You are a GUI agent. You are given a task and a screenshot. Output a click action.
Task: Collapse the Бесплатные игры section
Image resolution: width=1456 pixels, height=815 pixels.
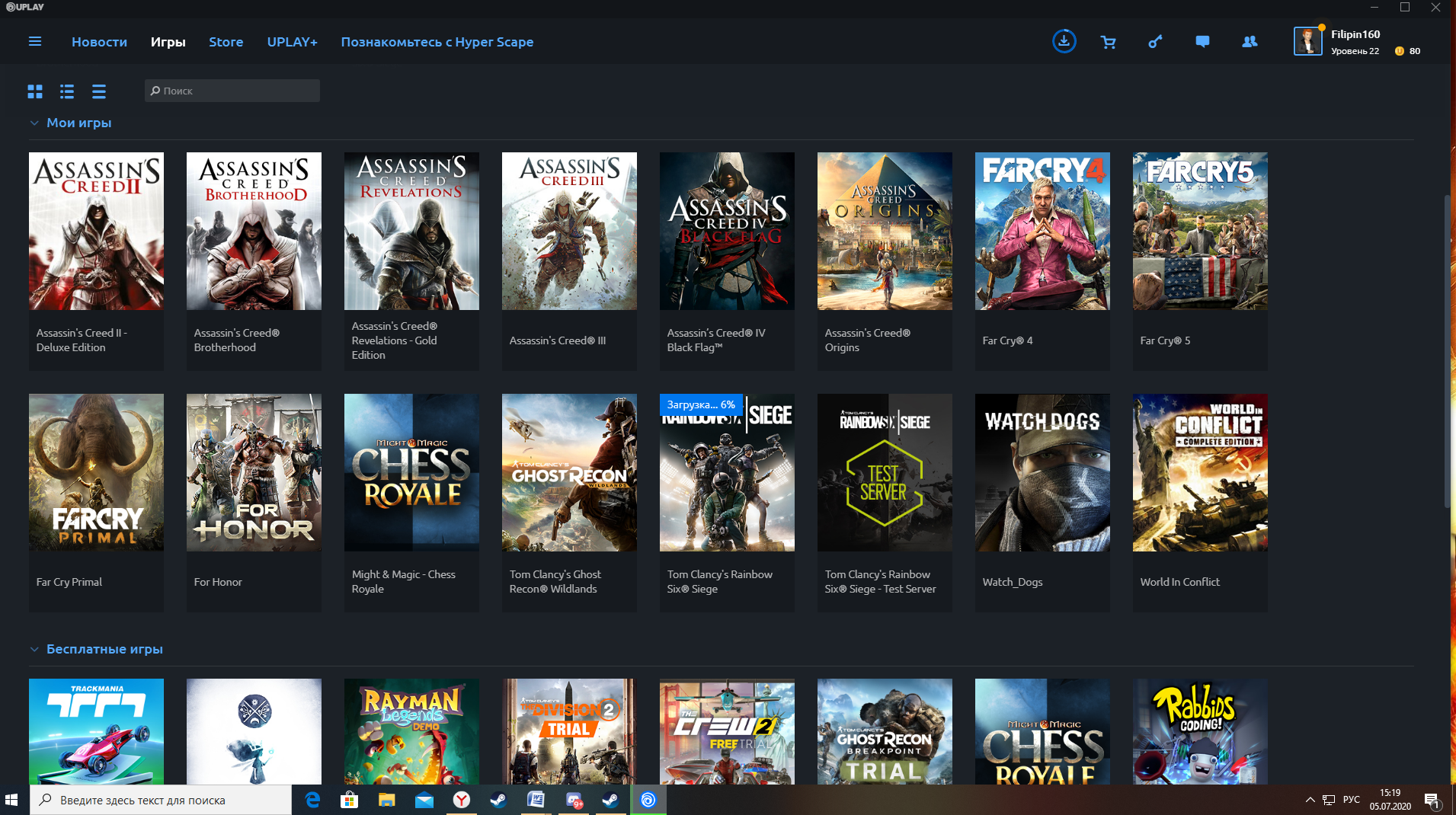pos(34,649)
